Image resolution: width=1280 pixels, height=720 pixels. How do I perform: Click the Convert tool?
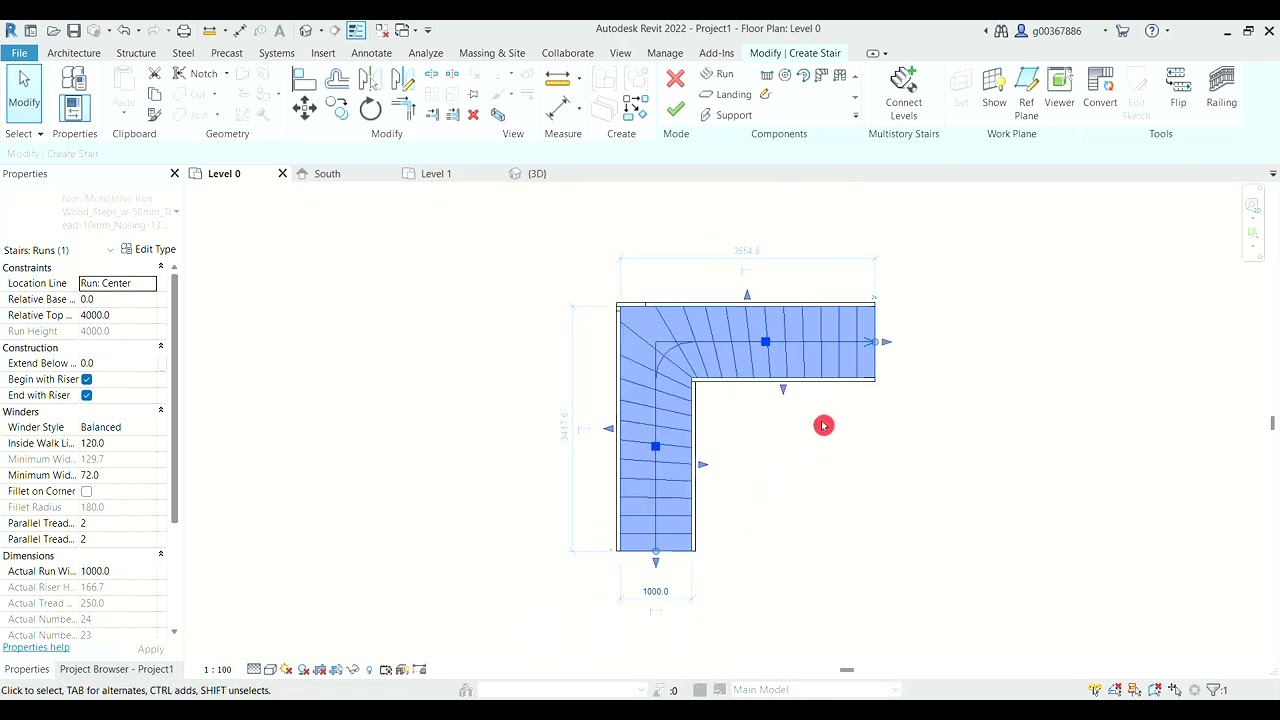point(1100,88)
